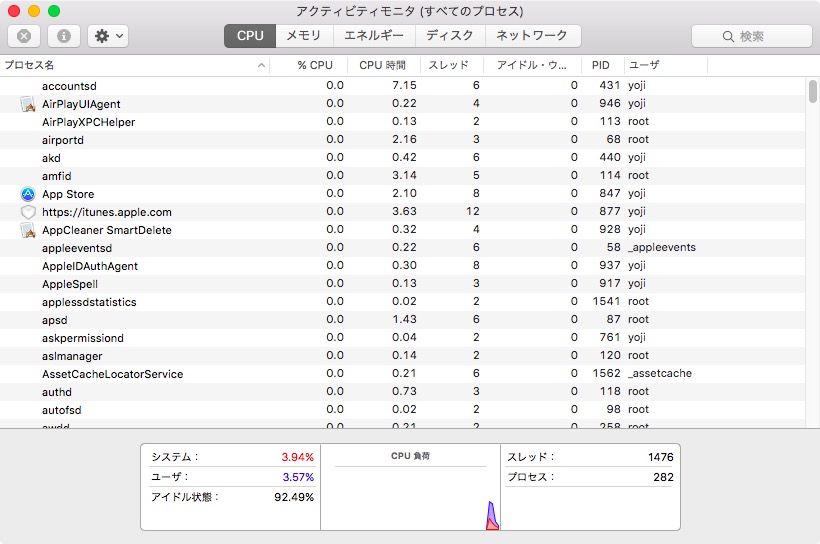820x544 pixels.
Task: Click the shield icon beside itunes.apple.com
Action: coord(28,212)
